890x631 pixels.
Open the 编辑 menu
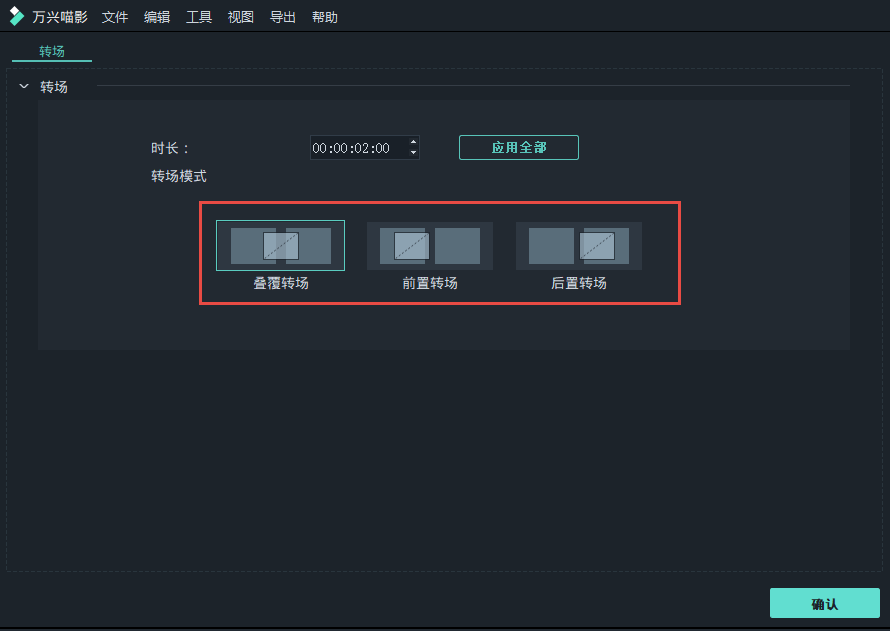click(157, 16)
